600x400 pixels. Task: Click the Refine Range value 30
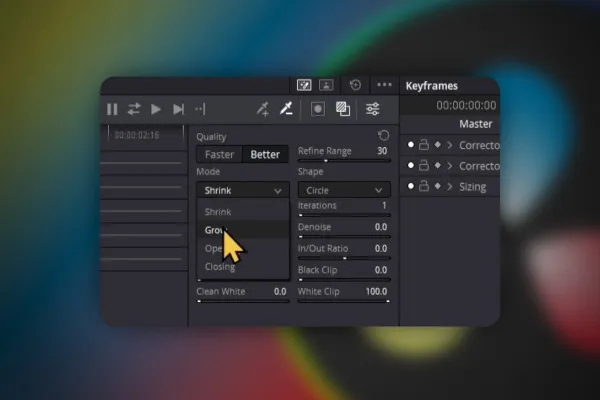click(382, 151)
